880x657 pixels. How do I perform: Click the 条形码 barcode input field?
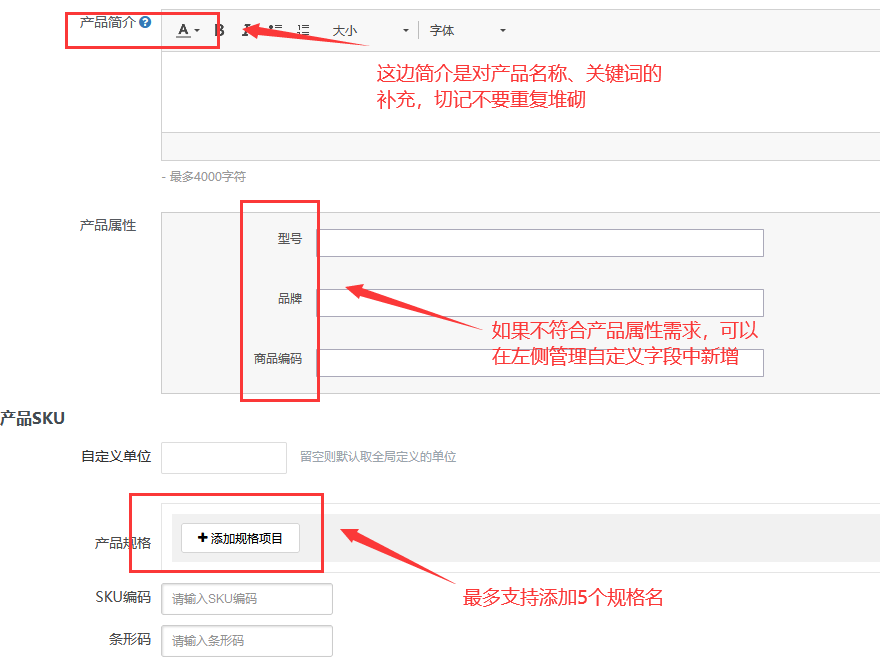pos(247,640)
